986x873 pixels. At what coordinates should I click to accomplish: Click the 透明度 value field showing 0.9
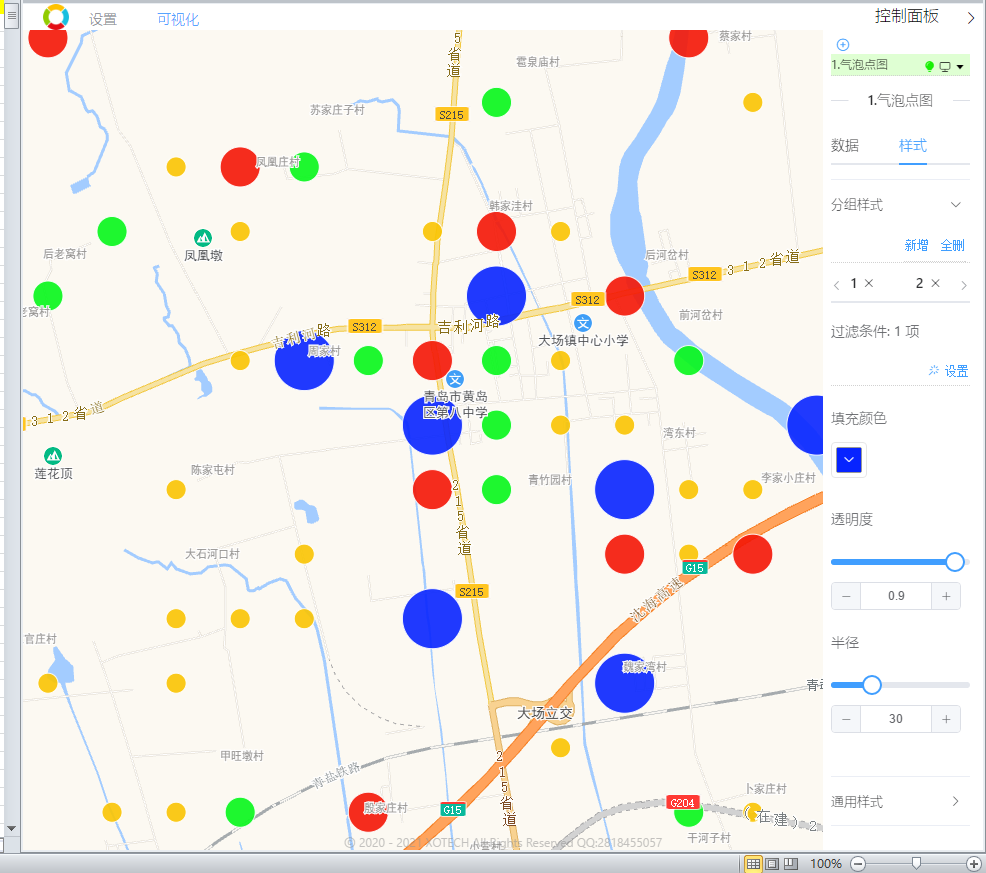point(896,596)
